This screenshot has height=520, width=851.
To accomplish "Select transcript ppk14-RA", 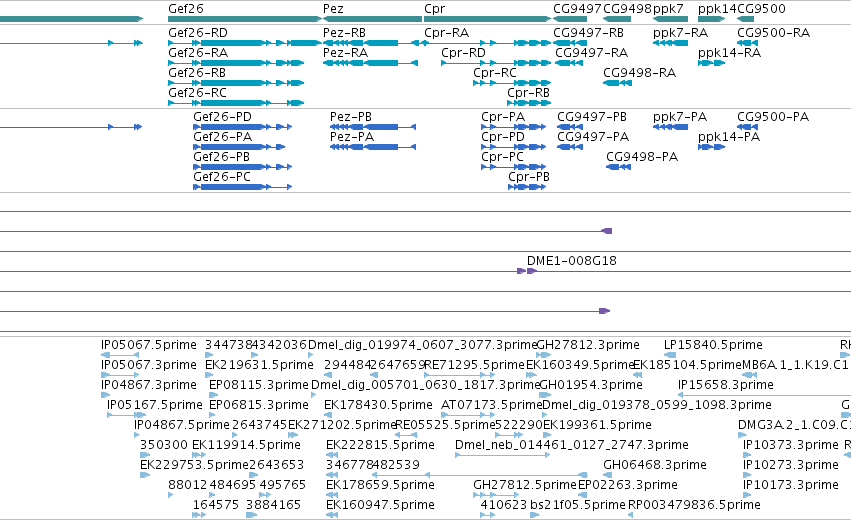I will 712,63.
